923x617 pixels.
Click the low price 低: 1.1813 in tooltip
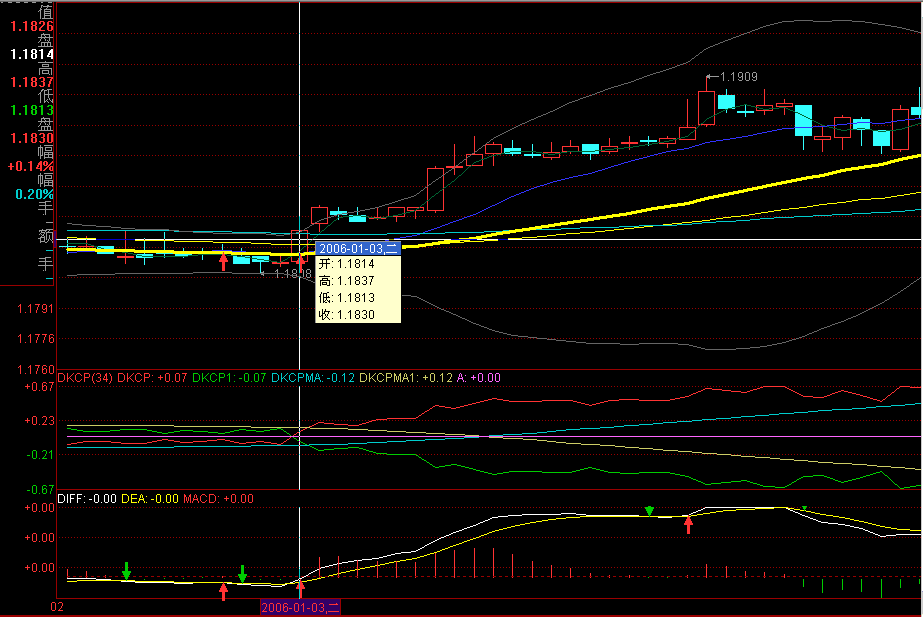[x=346, y=298]
